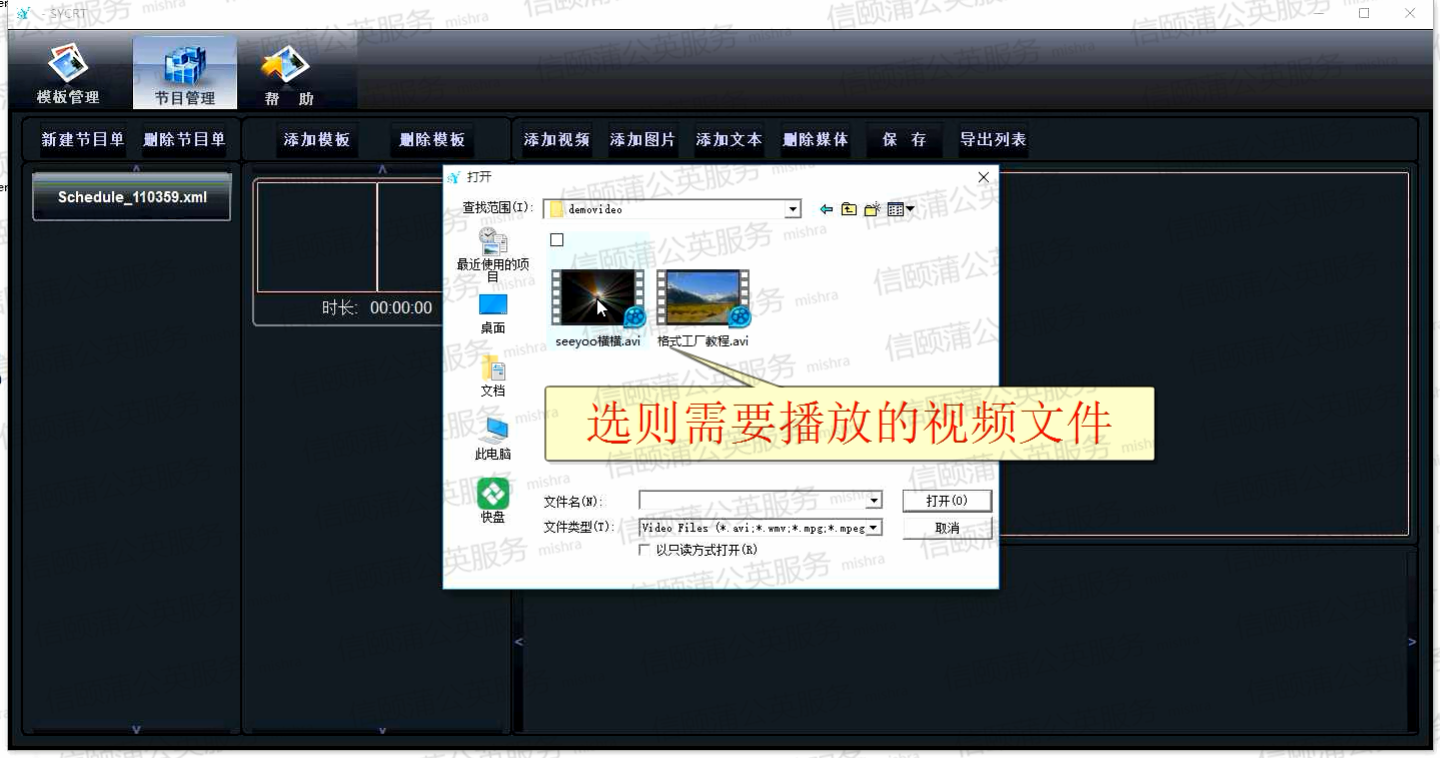Go up one folder level icon
This screenshot has height=758, width=1440.
point(849,209)
